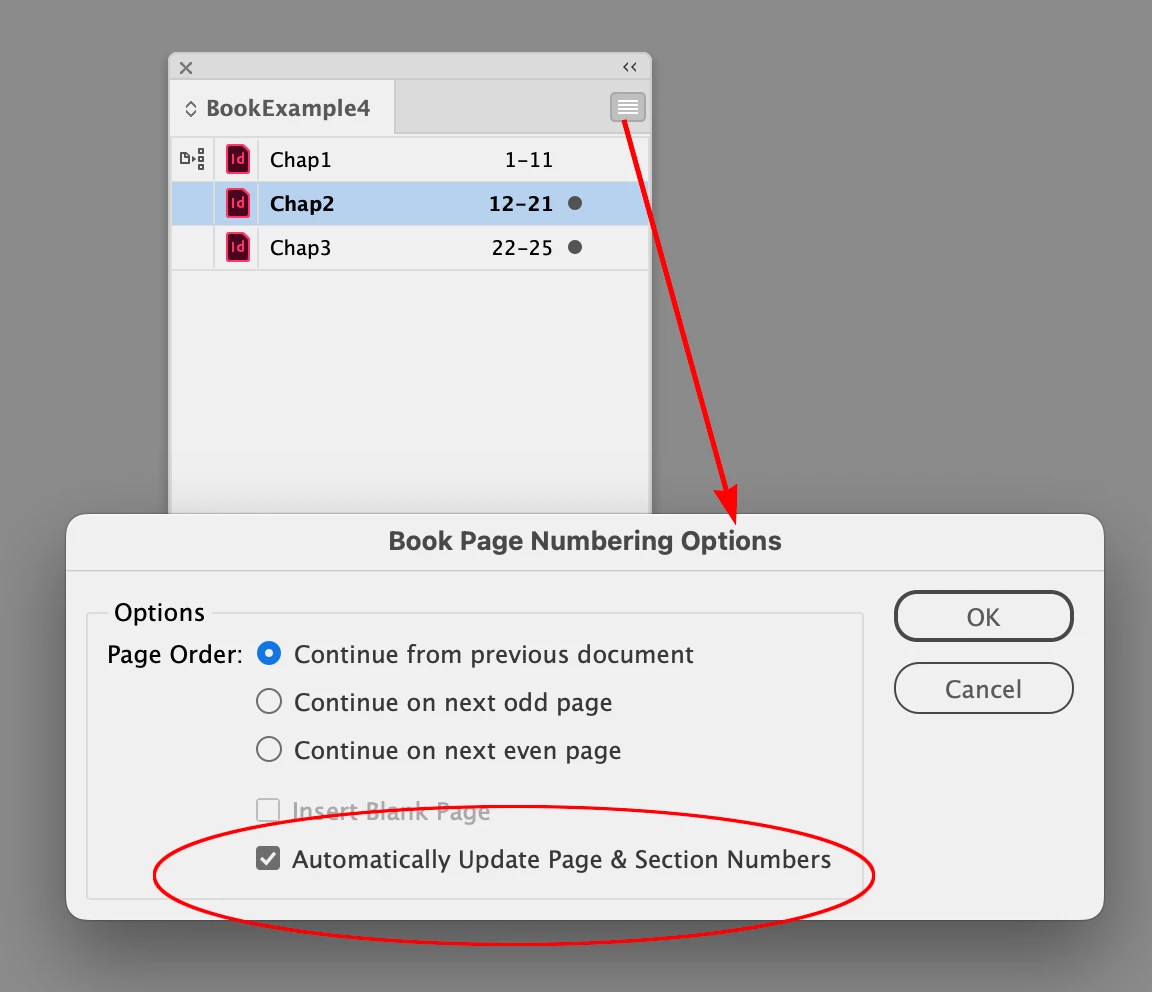
Task: Toggle the Insert Blank Page checkbox
Action: pos(268,810)
